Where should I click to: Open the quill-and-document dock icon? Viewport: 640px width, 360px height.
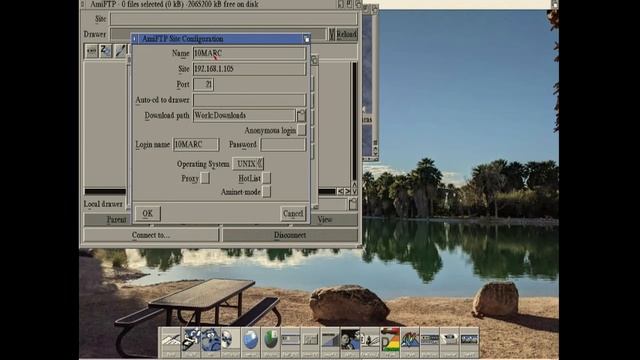(370, 340)
